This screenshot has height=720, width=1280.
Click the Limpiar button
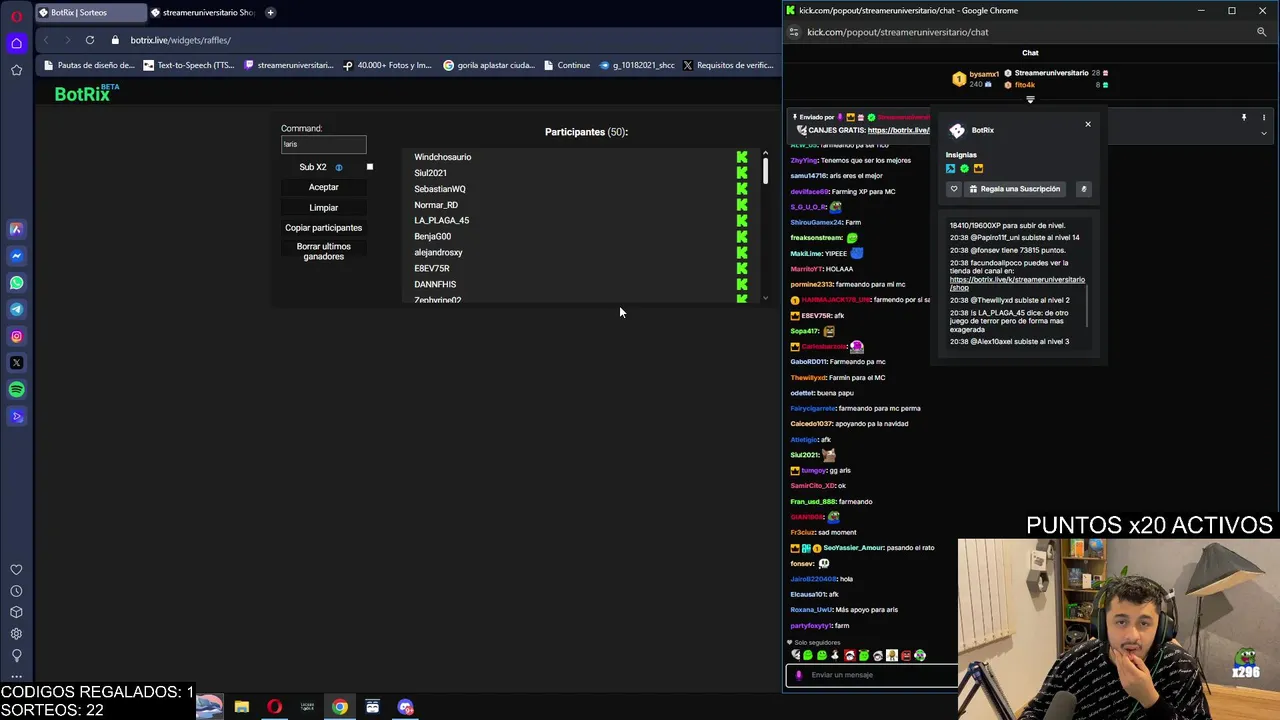(323, 208)
